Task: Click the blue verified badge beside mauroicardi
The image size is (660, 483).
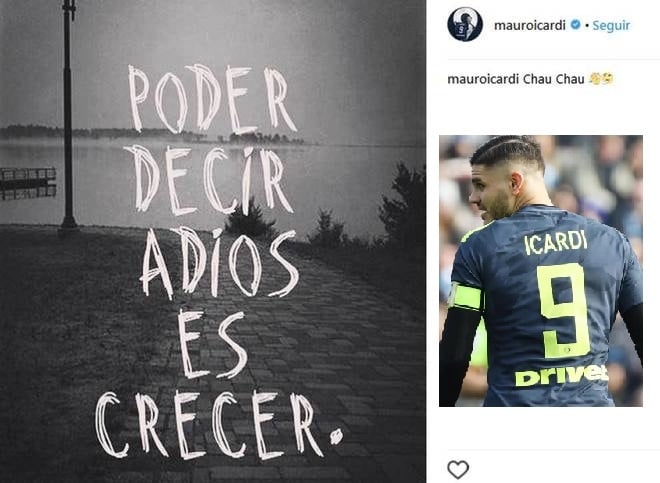Action: [x=575, y=25]
